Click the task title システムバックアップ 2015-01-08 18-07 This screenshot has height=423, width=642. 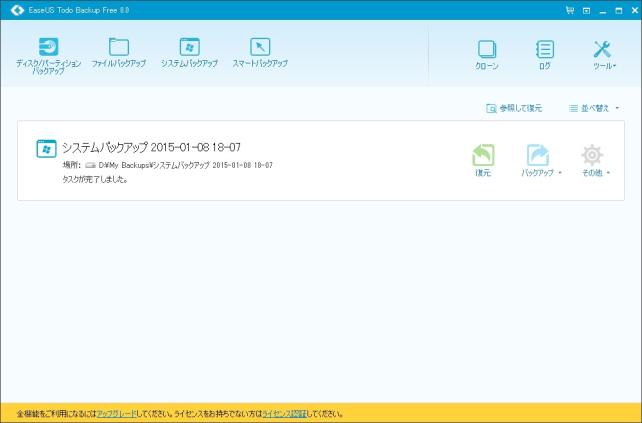point(151,147)
